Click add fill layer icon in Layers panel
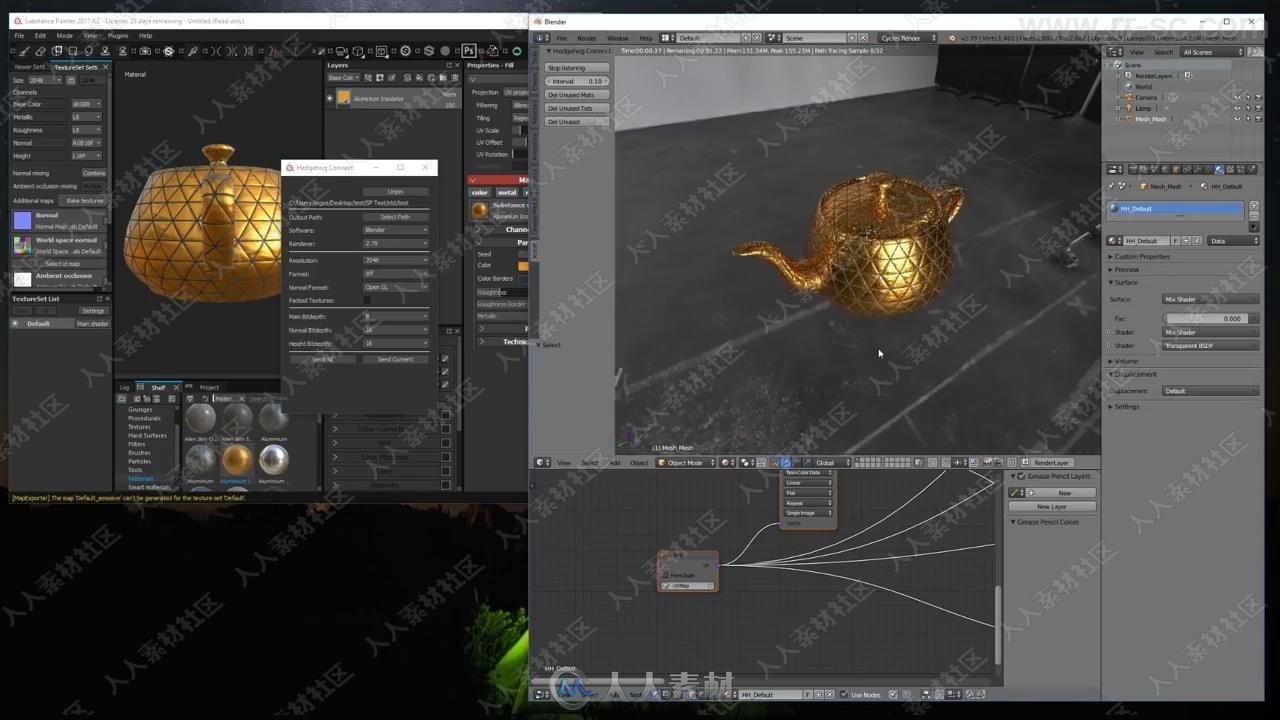The image size is (1280, 720). pos(419,77)
